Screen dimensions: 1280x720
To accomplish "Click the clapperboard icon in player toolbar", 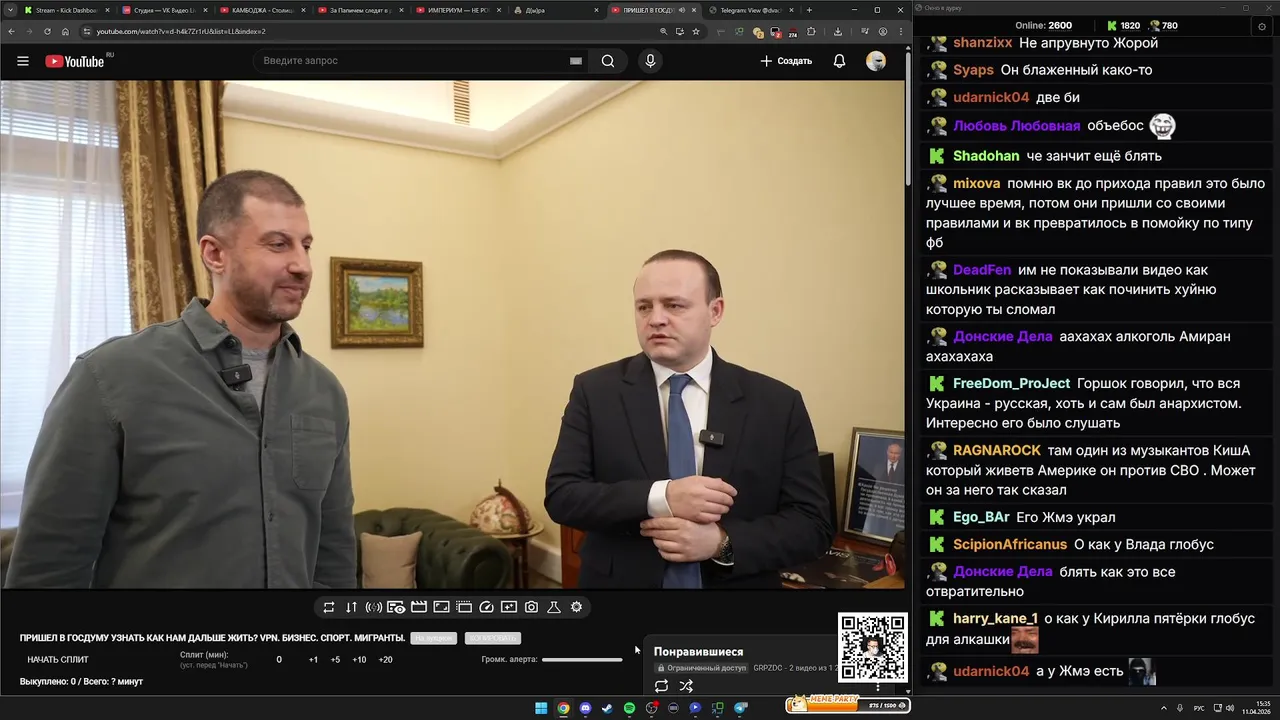I will [419, 607].
